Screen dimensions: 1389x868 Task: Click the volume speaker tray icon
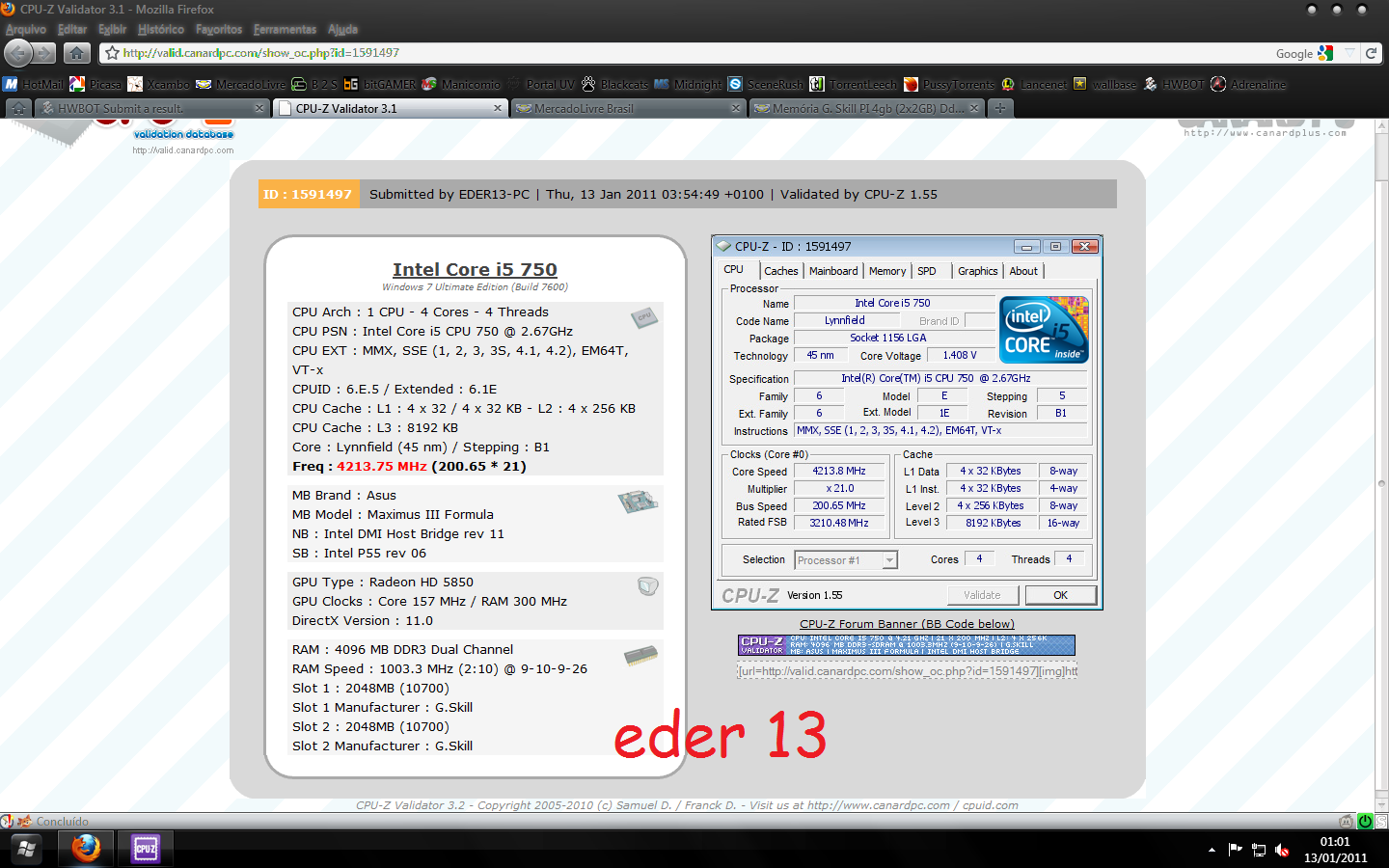coord(1282,850)
